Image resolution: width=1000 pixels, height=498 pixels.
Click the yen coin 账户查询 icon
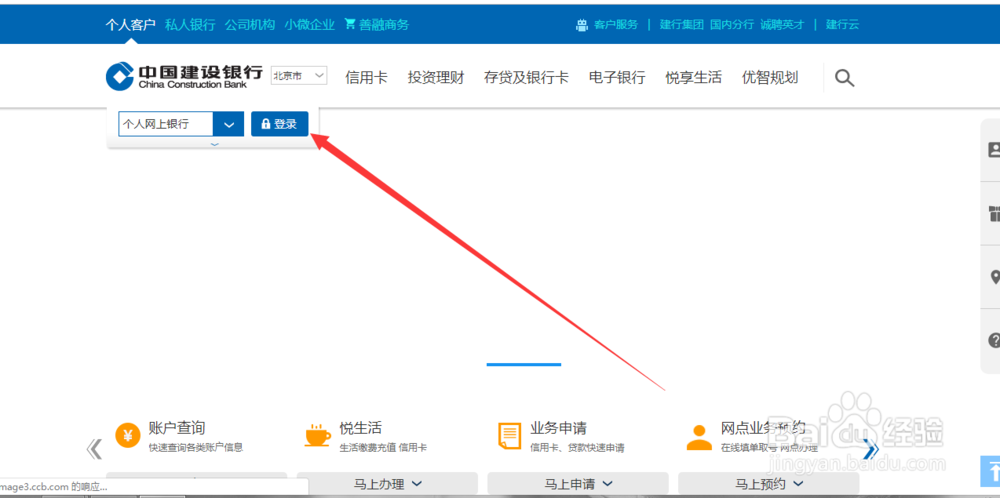[128, 436]
